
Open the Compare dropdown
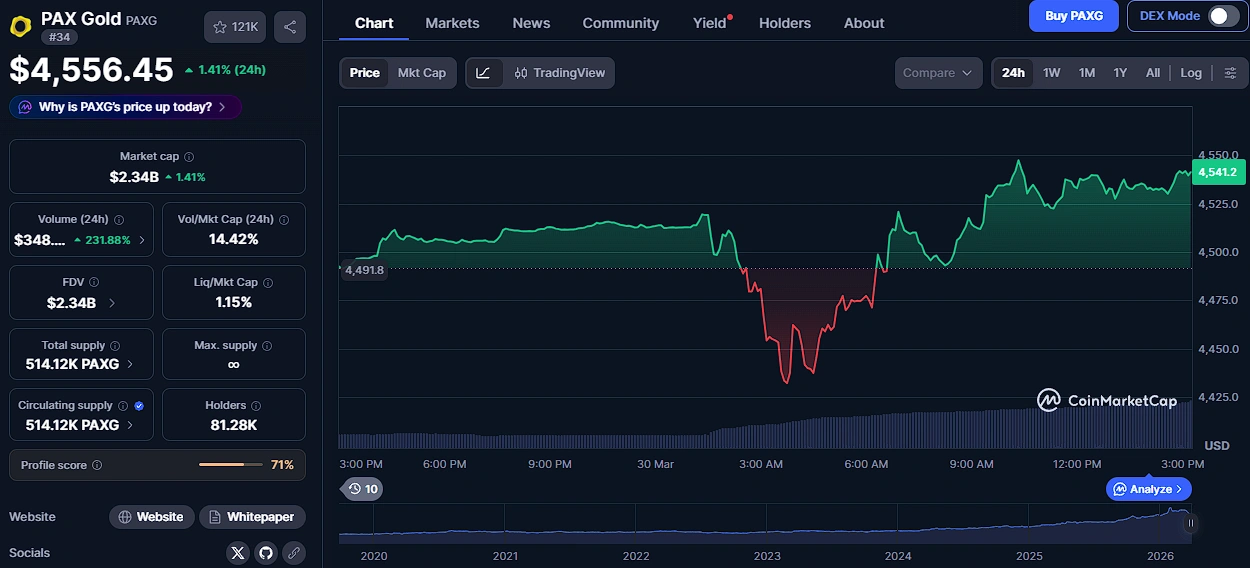click(938, 73)
